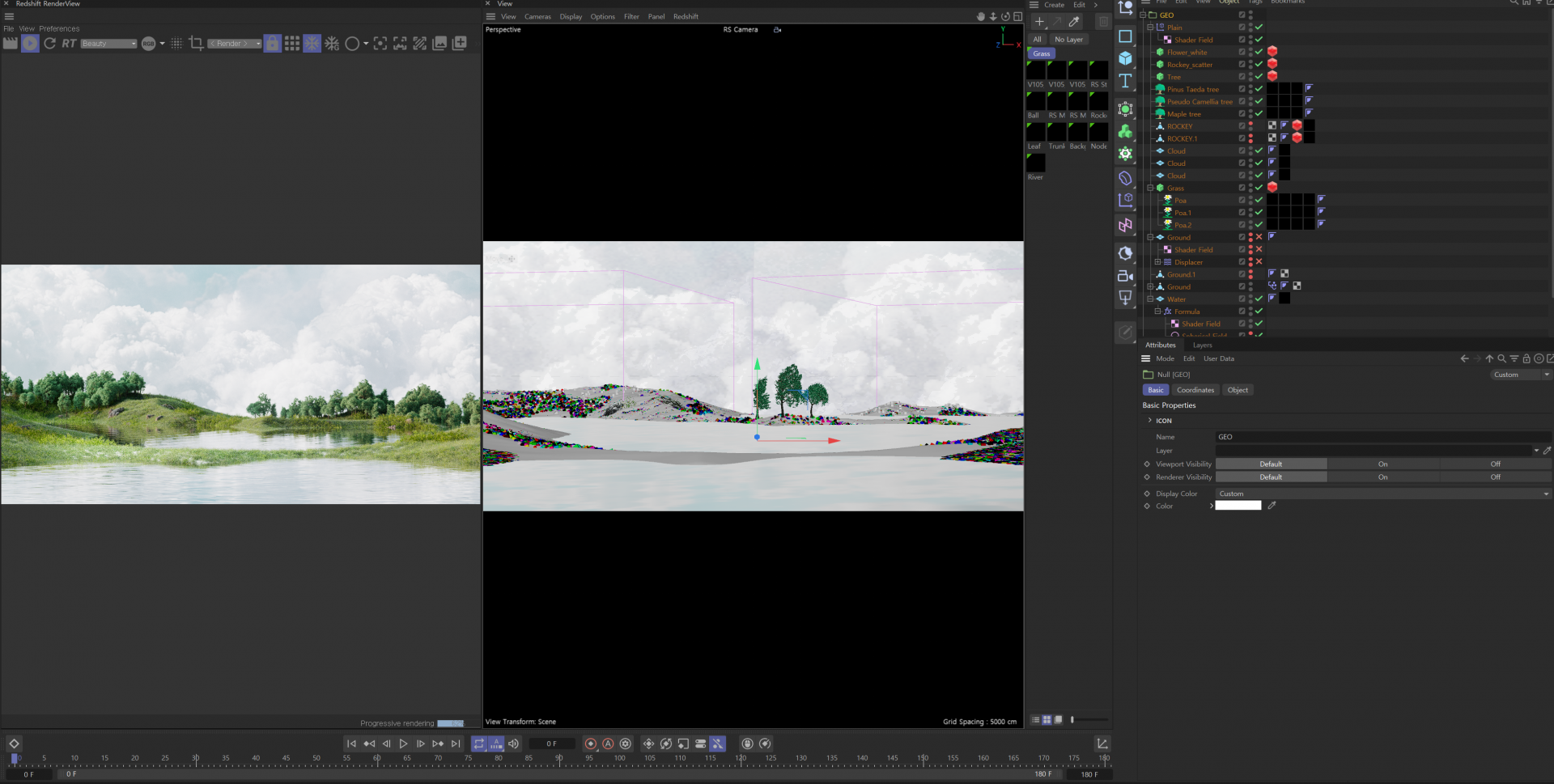Viewport: 1554px width, 784px height.
Task: Collapse the Grass object hierarchy
Action: point(1150,188)
